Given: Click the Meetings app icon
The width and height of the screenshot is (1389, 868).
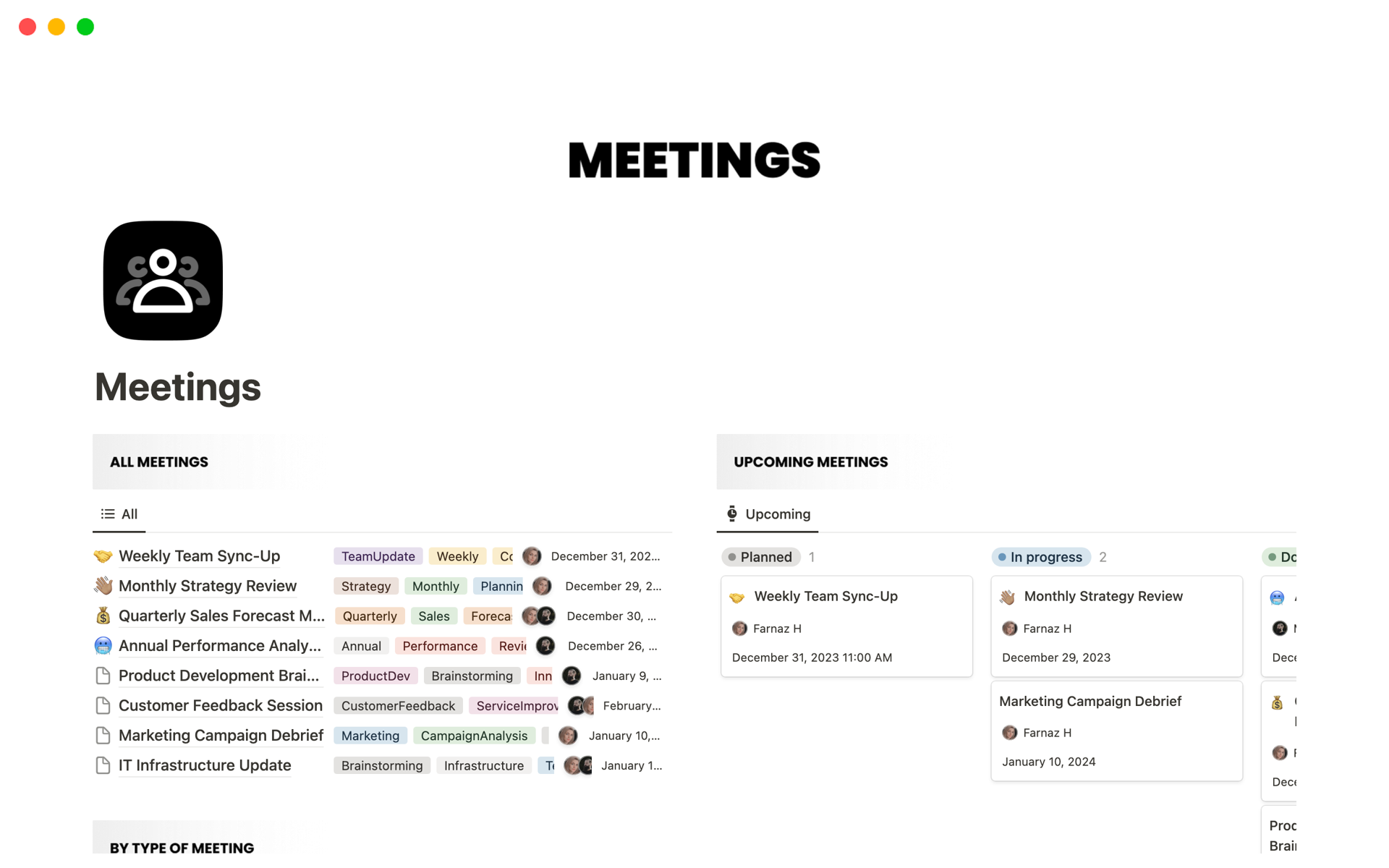Looking at the screenshot, I should [x=163, y=280].
